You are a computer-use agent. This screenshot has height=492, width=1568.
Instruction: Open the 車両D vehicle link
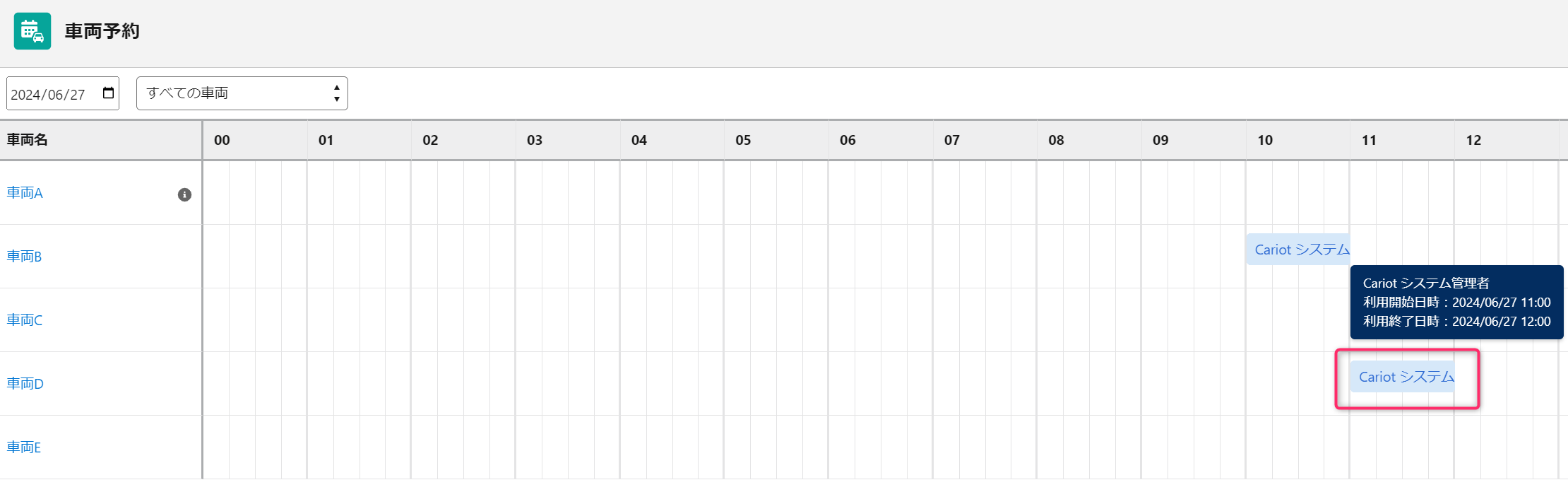tap(25, 384)
